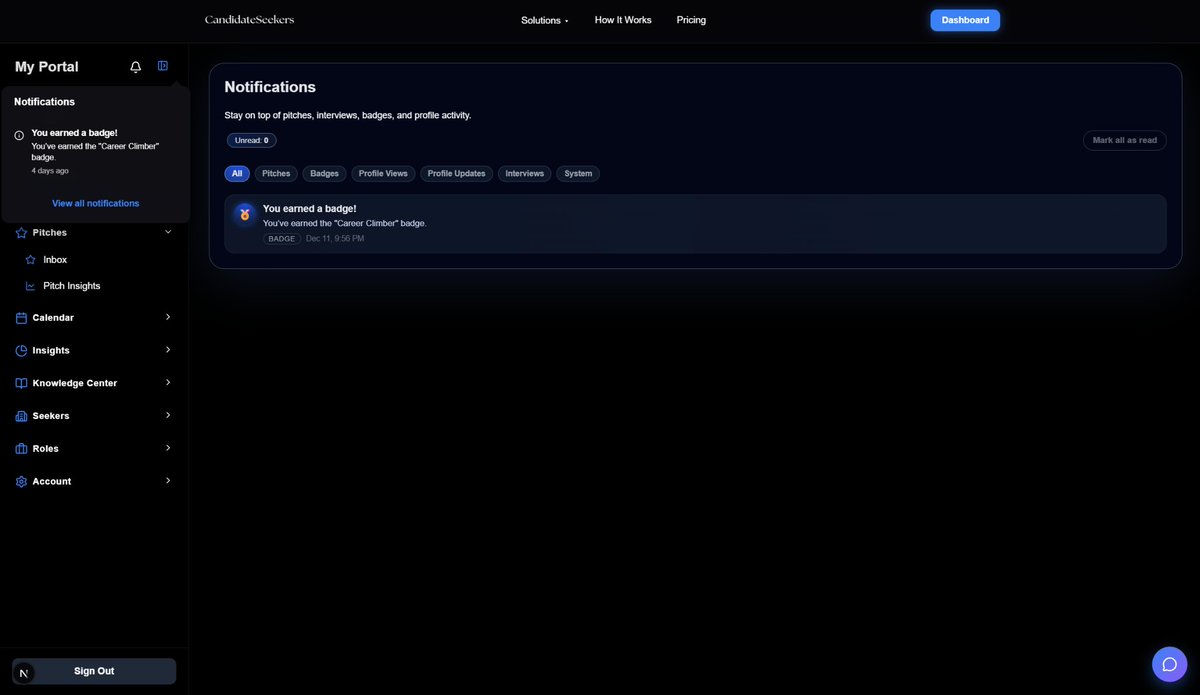Click the Seekers building icon
The width and height of the screenshot is (1200, 695).
click(x=21, y=416)
